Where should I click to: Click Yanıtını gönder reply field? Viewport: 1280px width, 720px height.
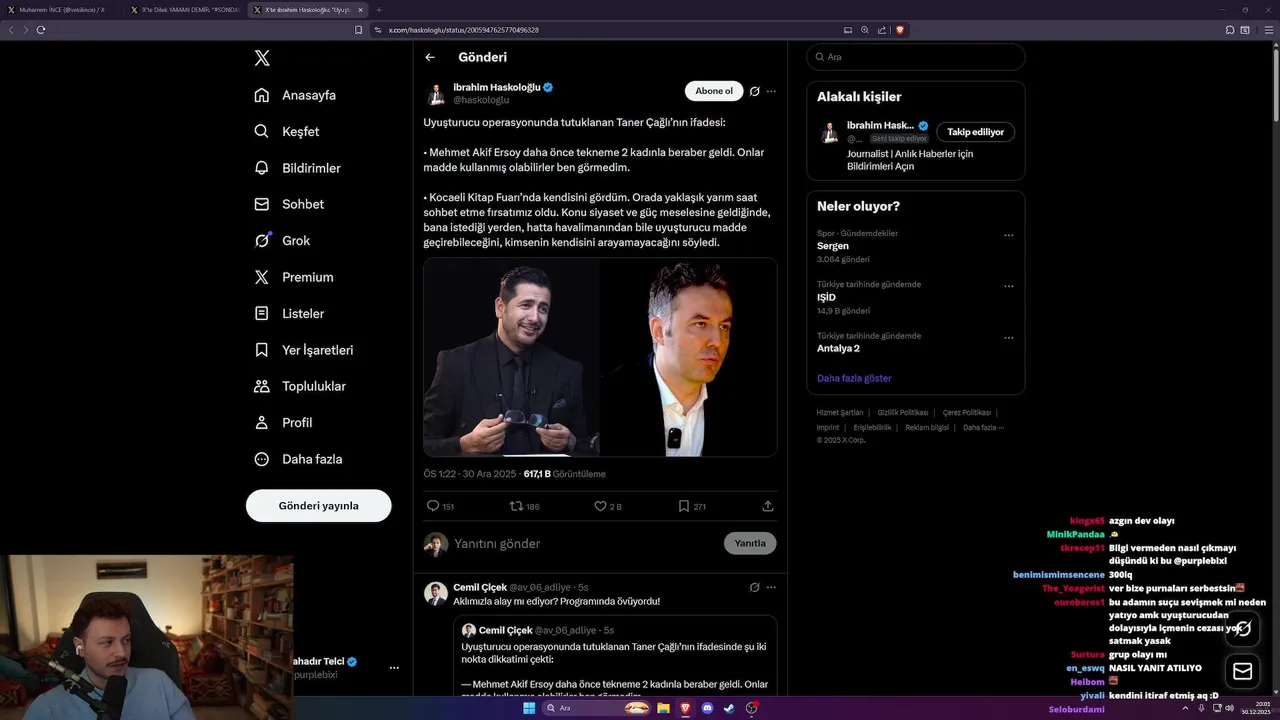point(584,544)
